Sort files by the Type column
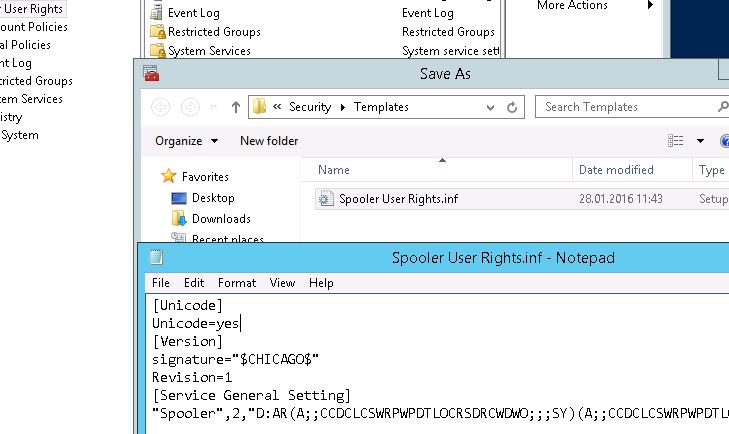 tap(711, 170)
